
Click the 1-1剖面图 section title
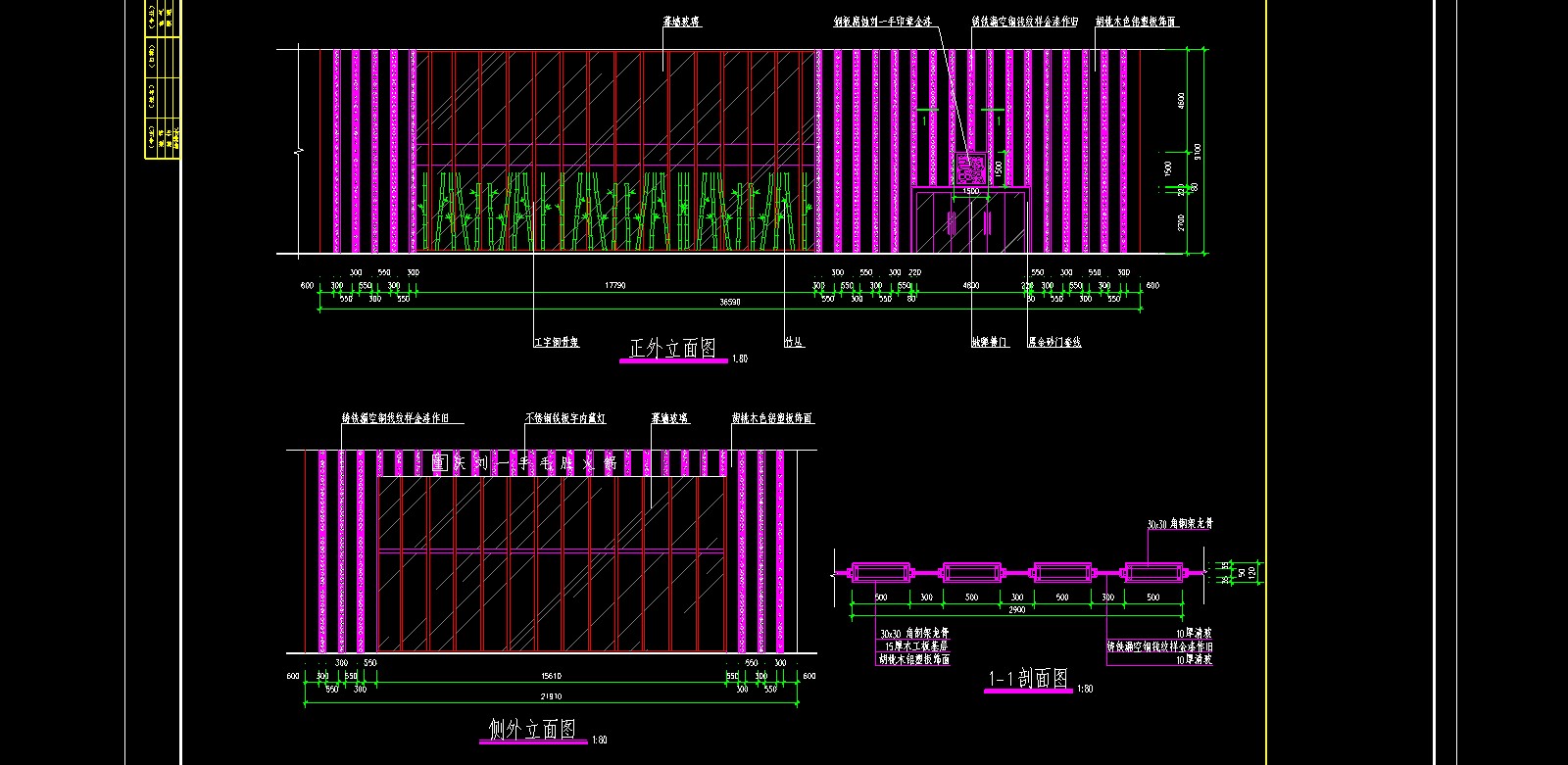point(1027,679)
